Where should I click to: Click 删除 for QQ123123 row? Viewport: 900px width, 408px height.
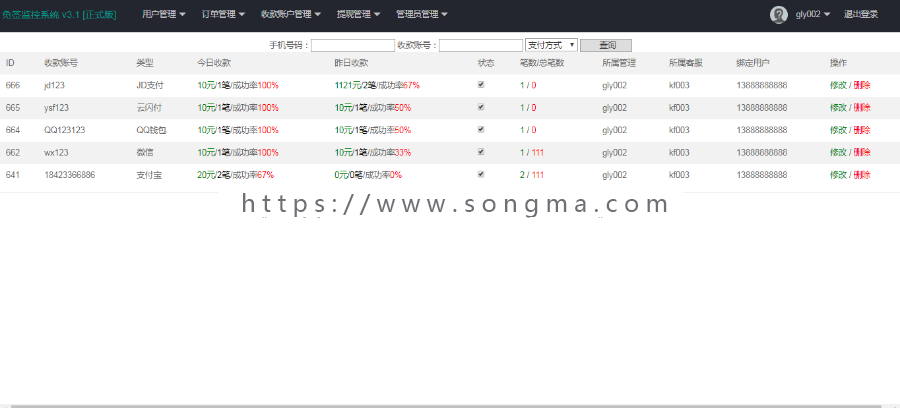[x=862, y=130]
